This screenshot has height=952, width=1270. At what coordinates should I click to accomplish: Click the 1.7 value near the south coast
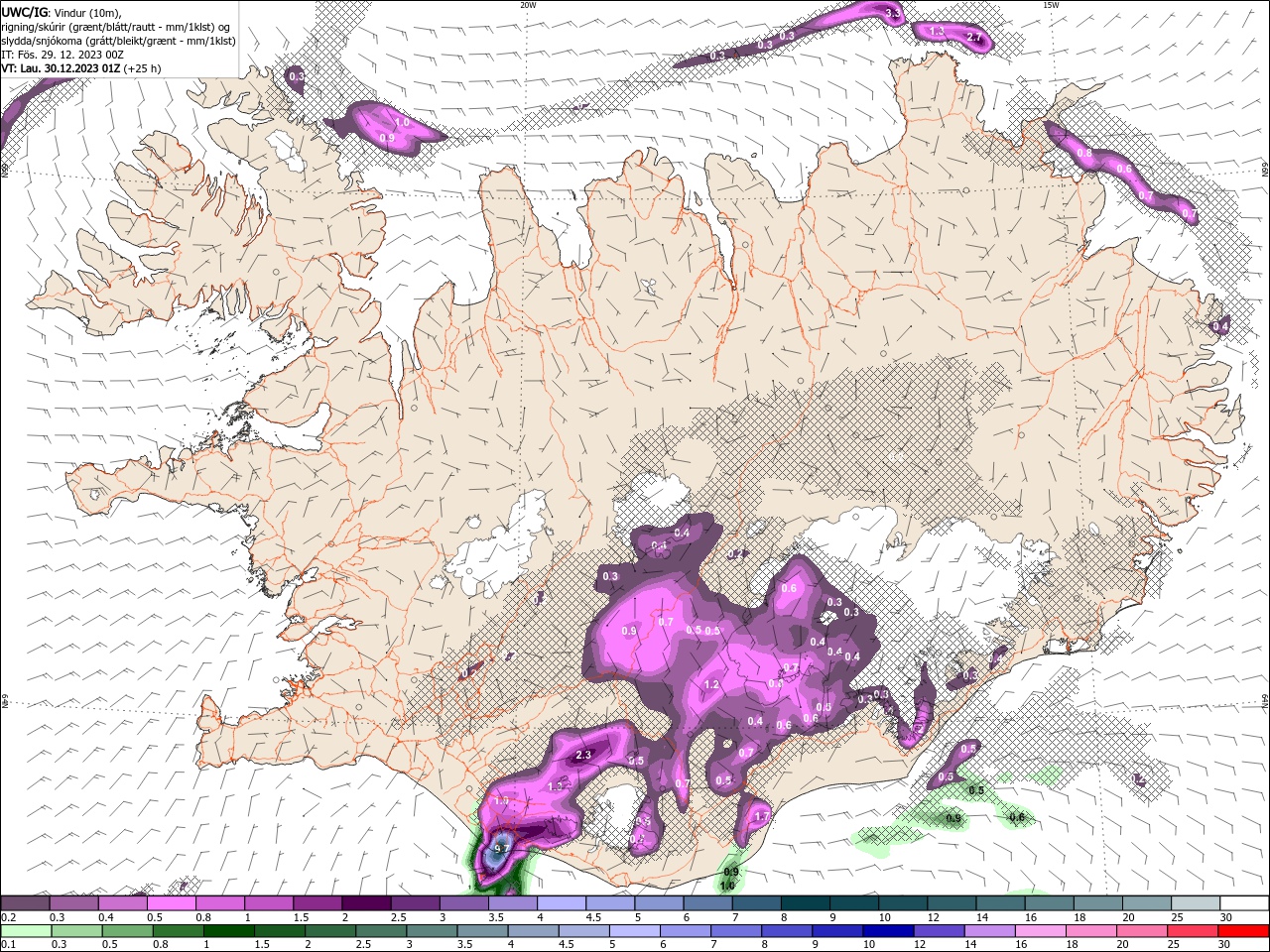tap(762, 816)
